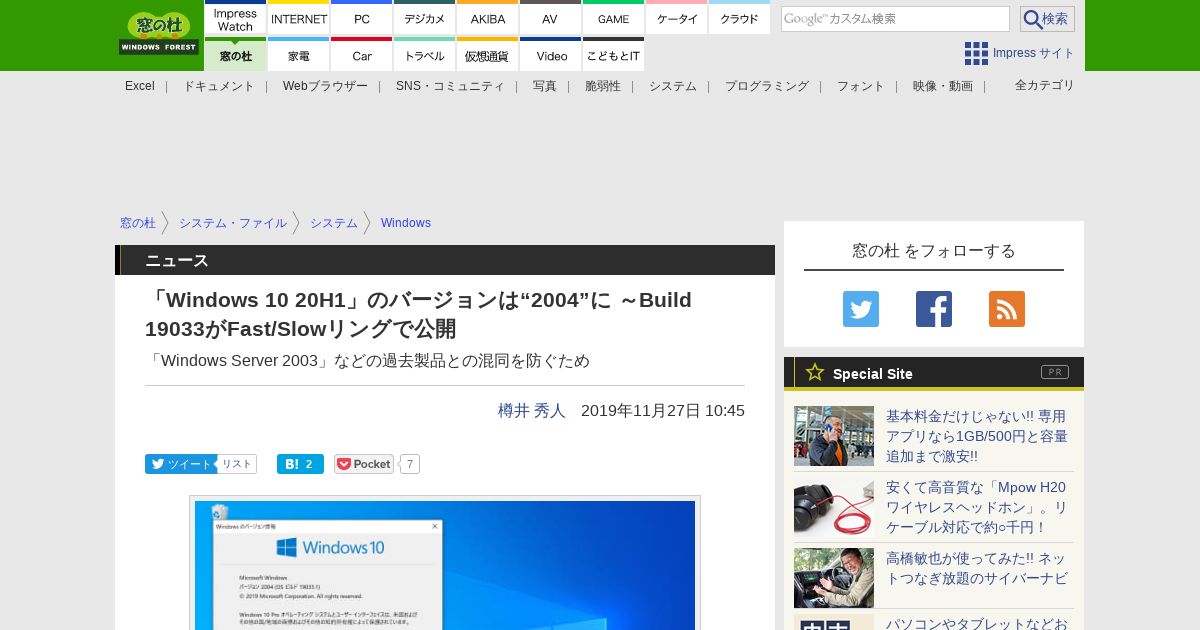
Task: Save article with Pocket button
Action: (364, 464)
